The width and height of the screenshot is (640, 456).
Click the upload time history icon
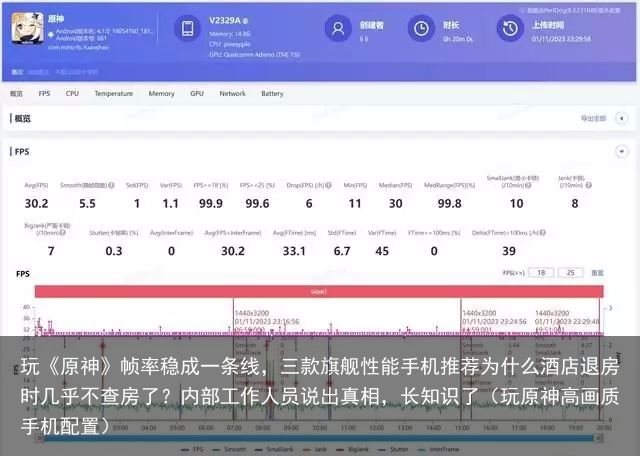coord(510,28)
